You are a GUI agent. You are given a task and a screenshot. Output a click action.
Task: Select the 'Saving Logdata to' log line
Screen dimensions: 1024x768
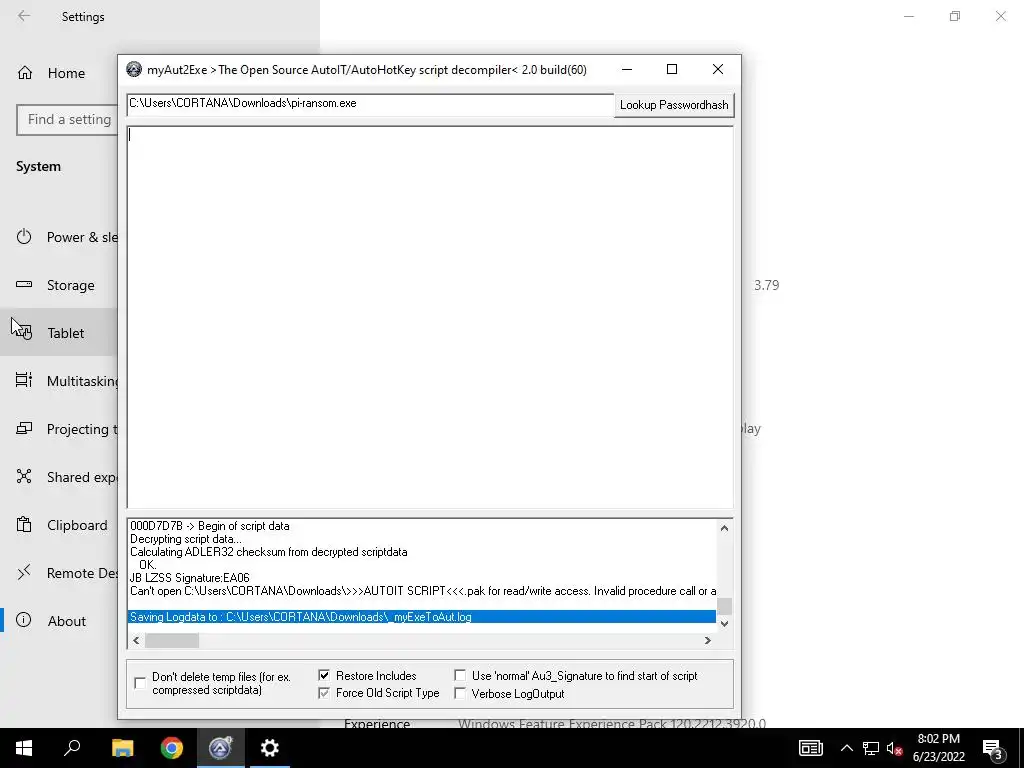click(x=422, y=617)
